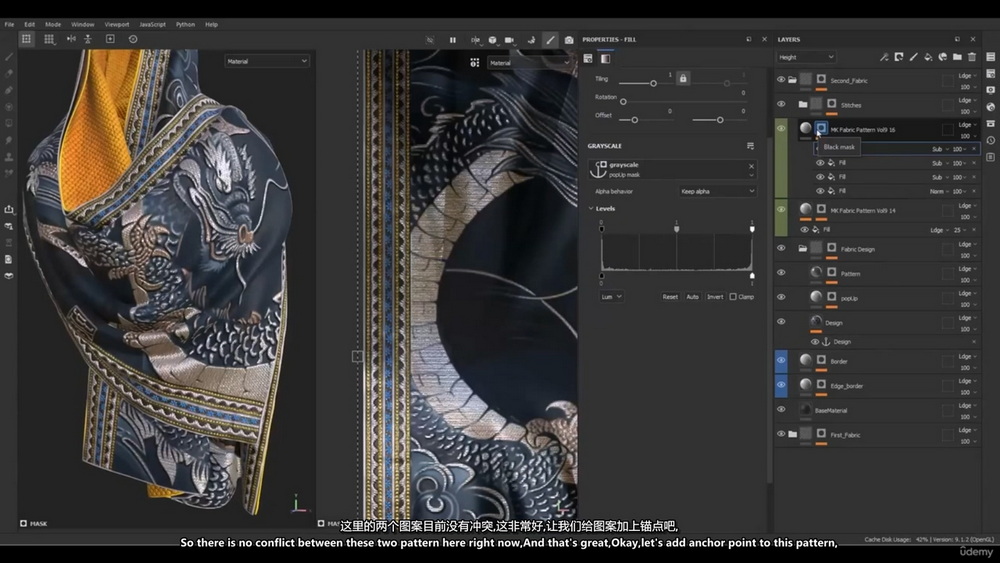
Task: Open blend mode dropdown of Second_Fabric
Action: pyautogui.click(x=967, y=75)
